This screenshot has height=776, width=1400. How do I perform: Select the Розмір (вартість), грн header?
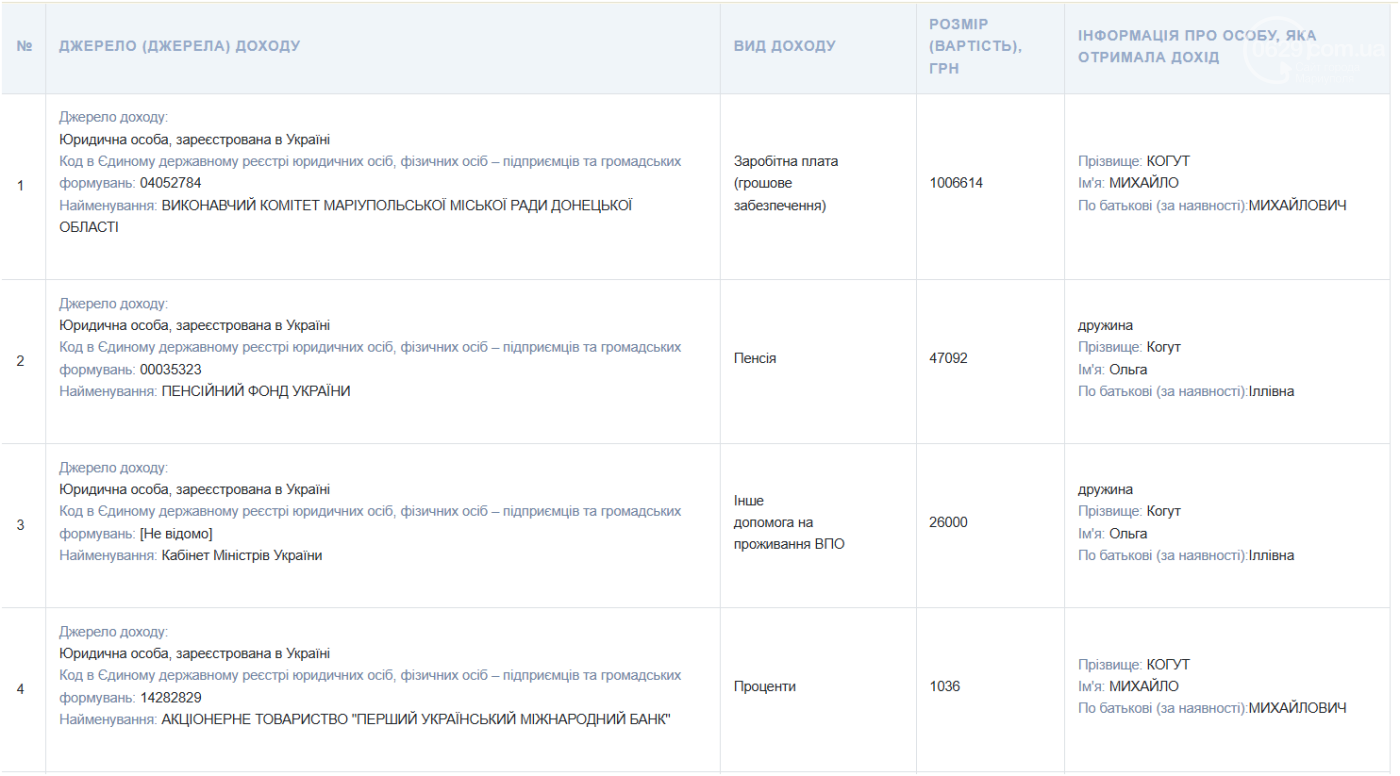pos(975,46)
